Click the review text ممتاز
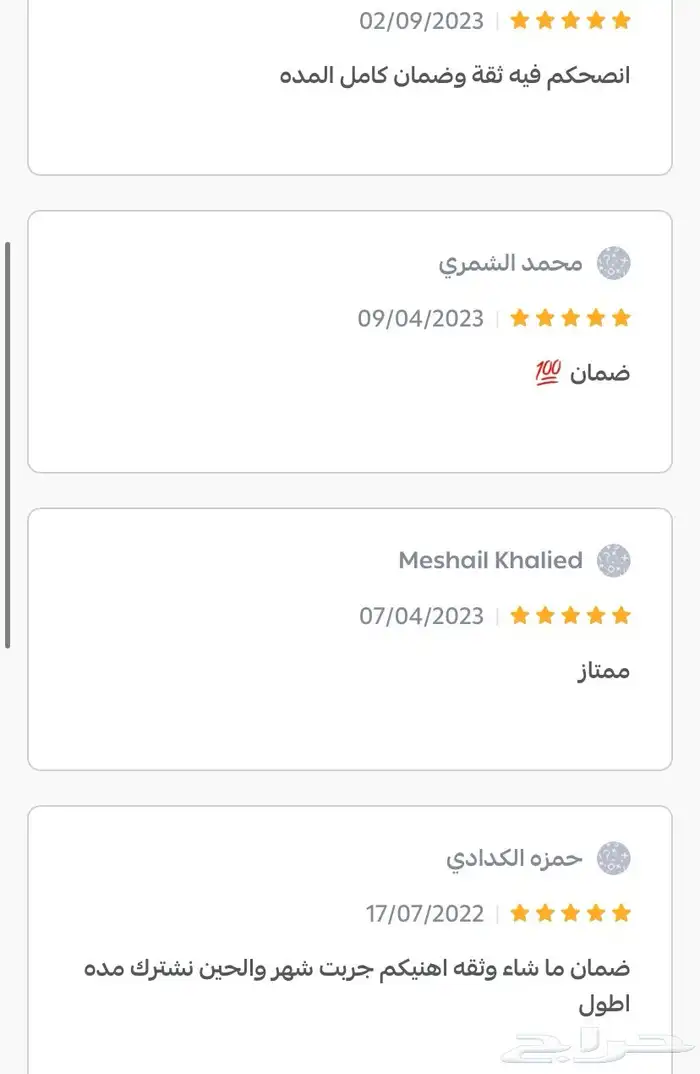The width and height of the screenshot is (700, 1074). (x=603, y=671)
